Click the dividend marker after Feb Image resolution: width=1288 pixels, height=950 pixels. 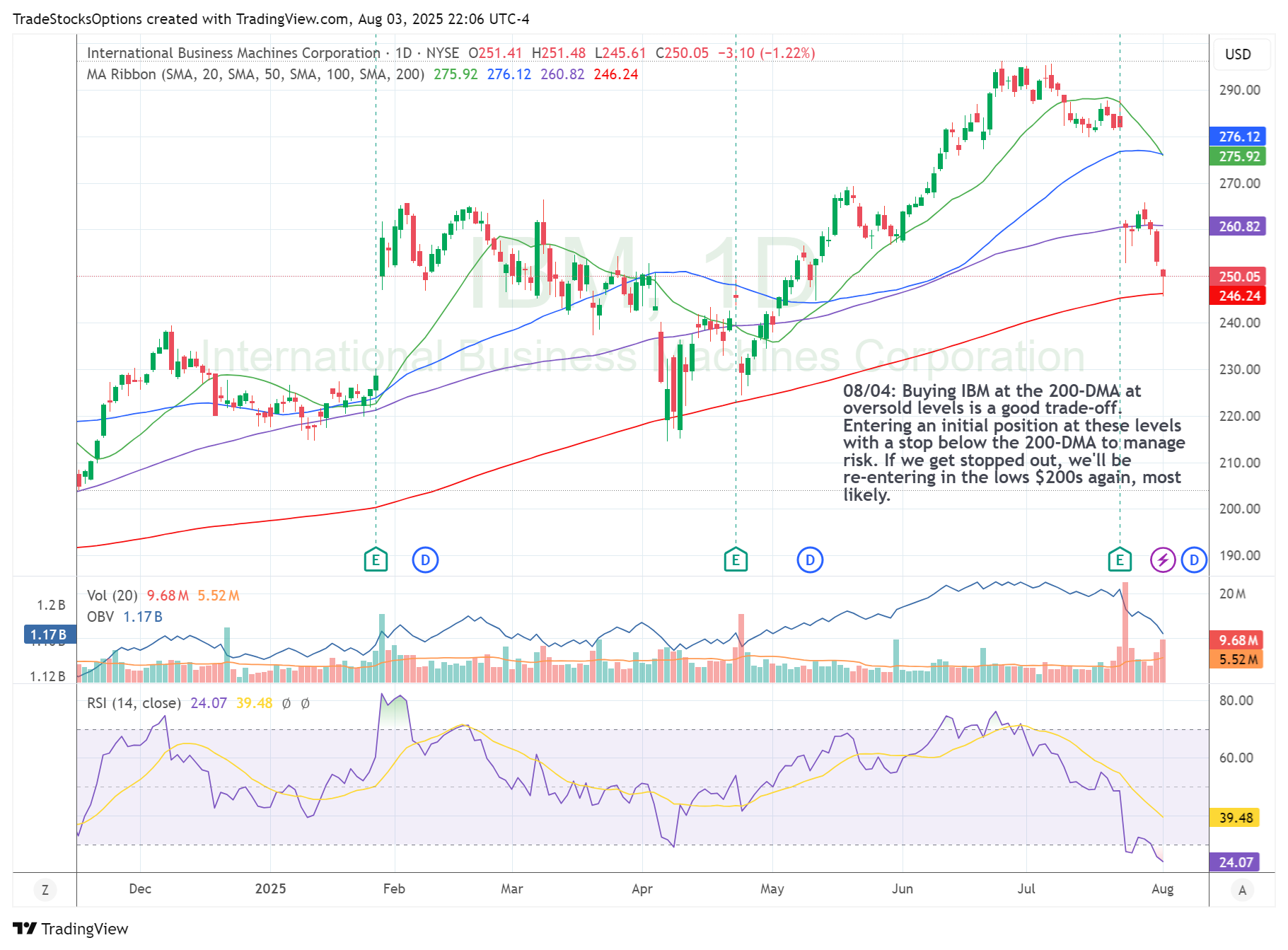point(425,560)
